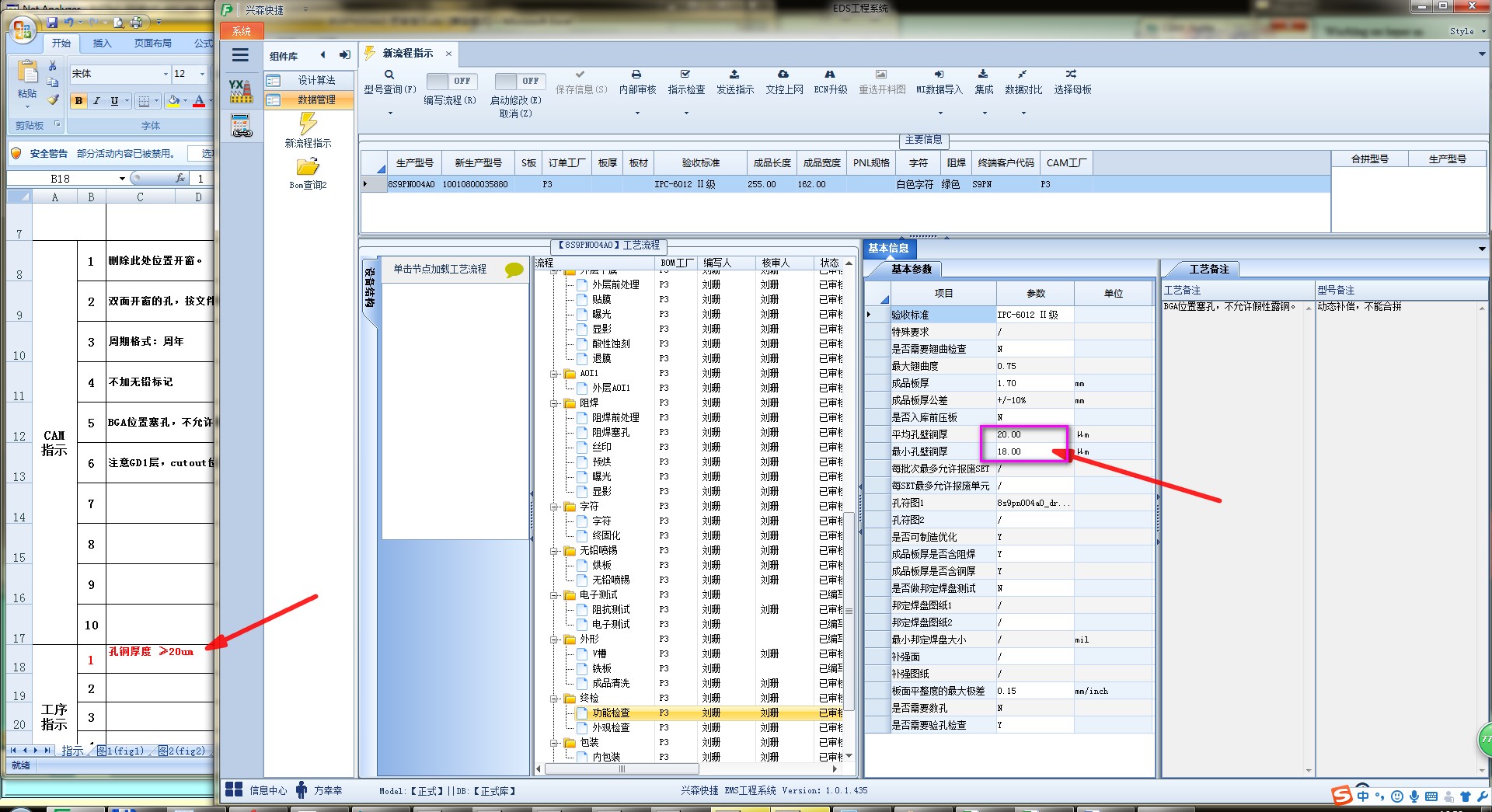This screenshot has height=812, width=1492.
Task: Toggle Bold in the Excel ribbon
Action: point(78,101)
